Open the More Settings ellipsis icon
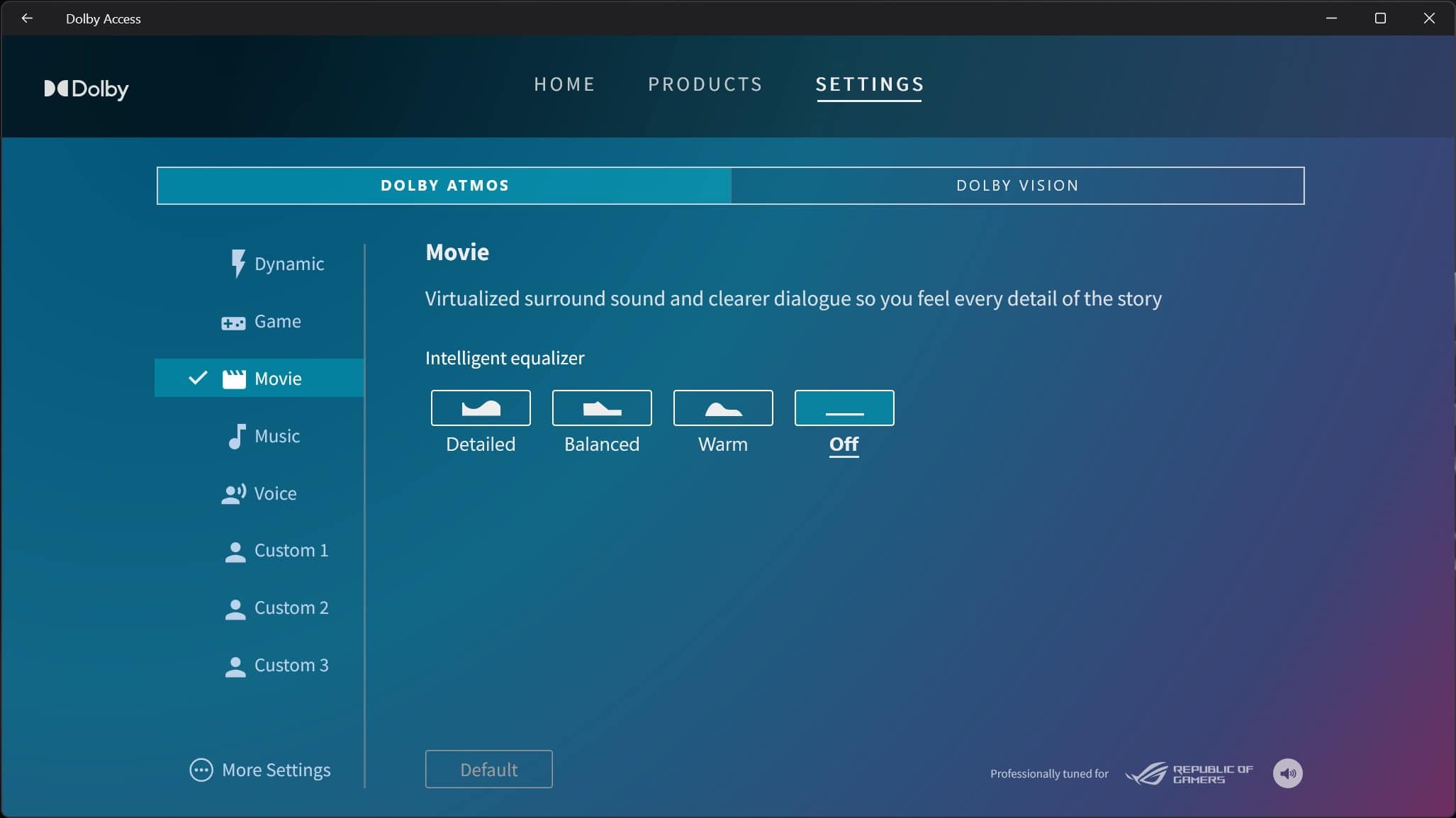This screenshot has height=818, width=1456. (x=201, y=770)
